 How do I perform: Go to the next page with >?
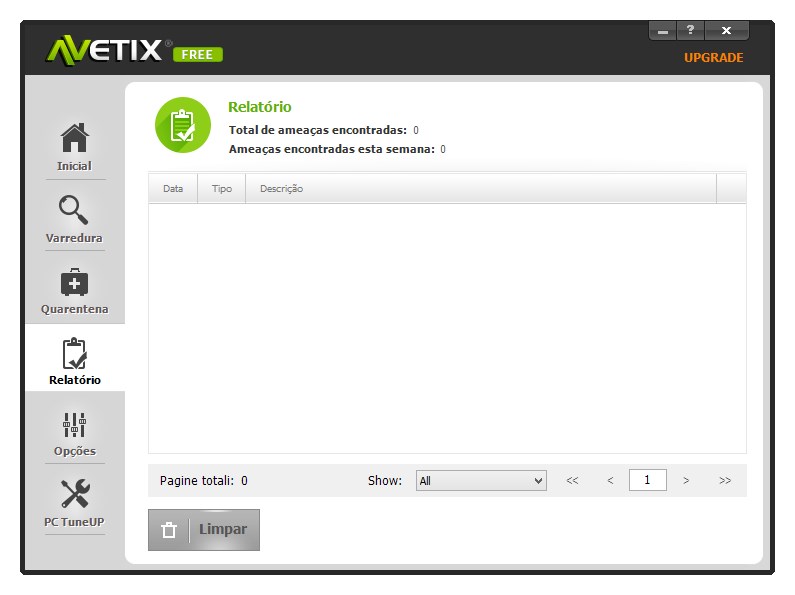tap(686, 480)
